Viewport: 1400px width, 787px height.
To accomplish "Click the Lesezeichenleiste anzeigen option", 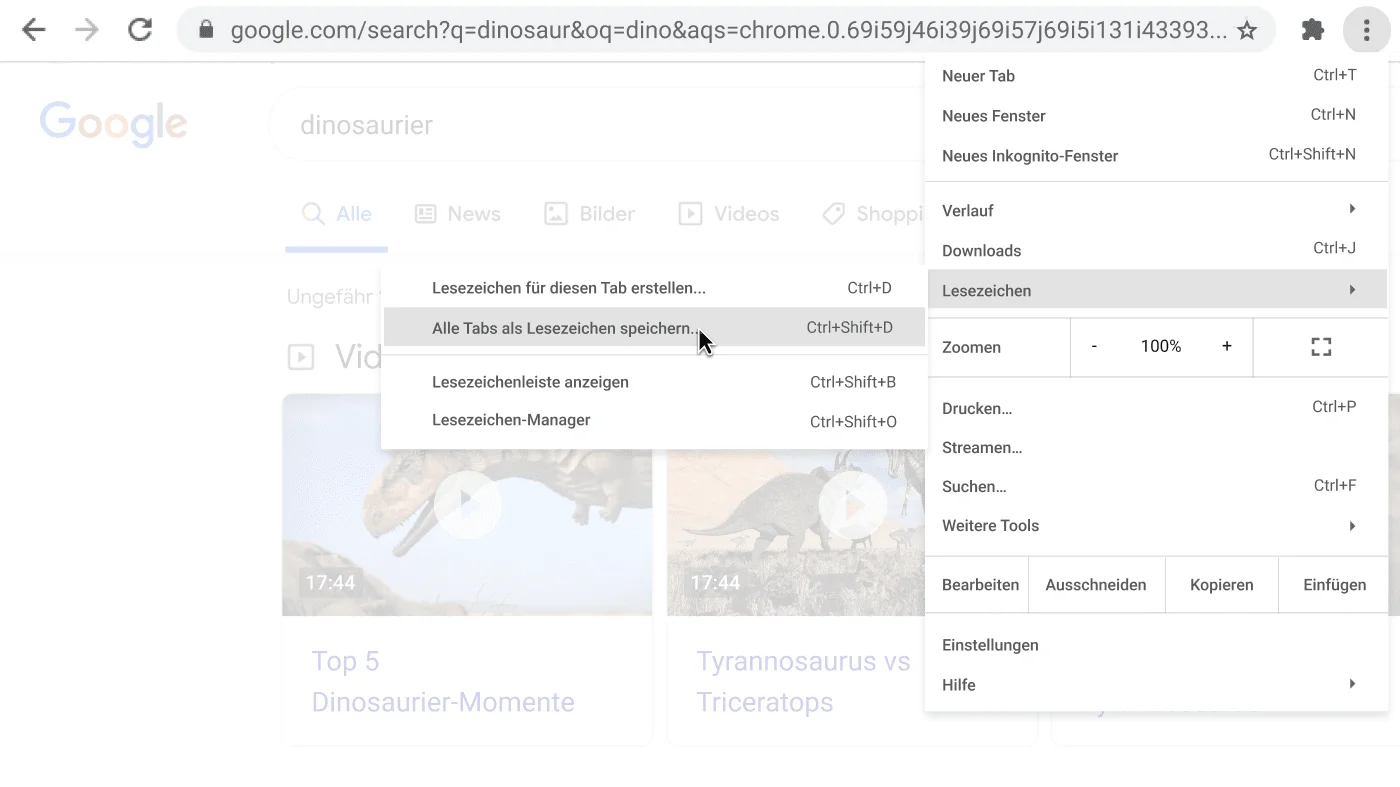I will 530,382.
